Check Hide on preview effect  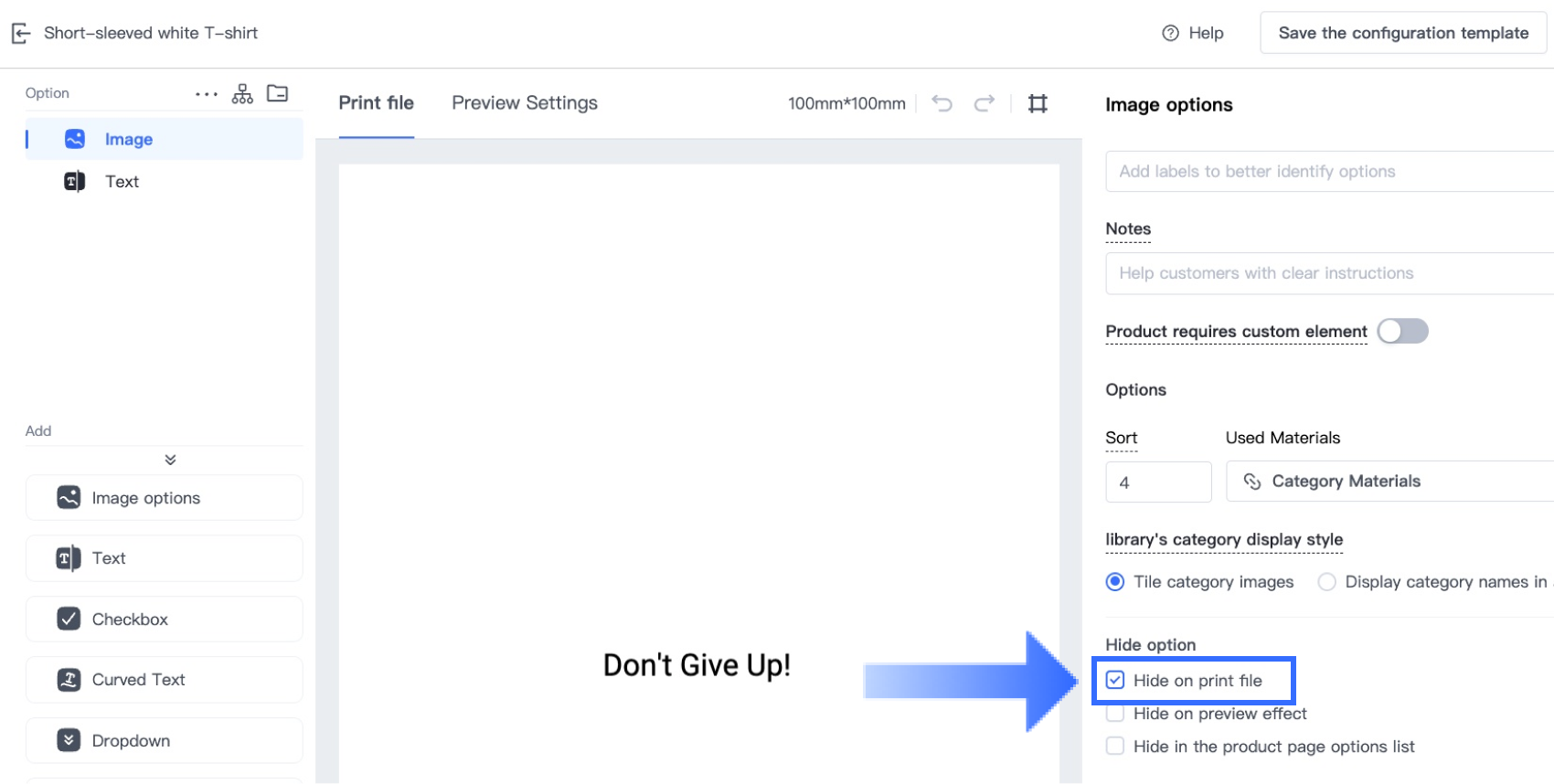click(x=1115, y=714)
